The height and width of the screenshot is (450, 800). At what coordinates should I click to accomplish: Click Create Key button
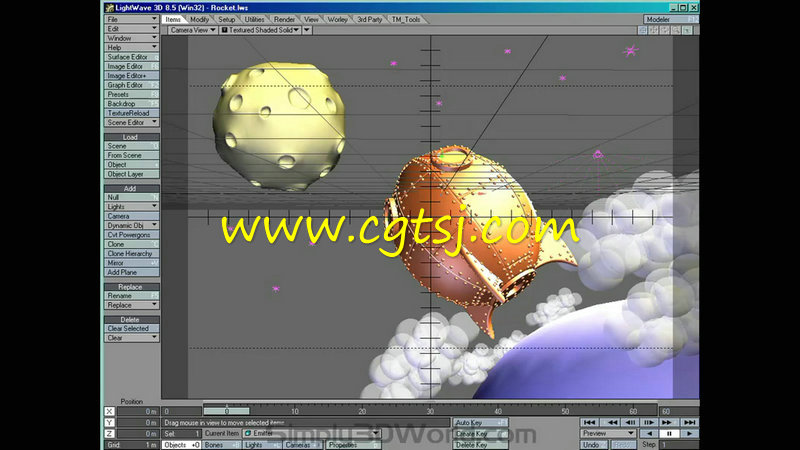480,434
